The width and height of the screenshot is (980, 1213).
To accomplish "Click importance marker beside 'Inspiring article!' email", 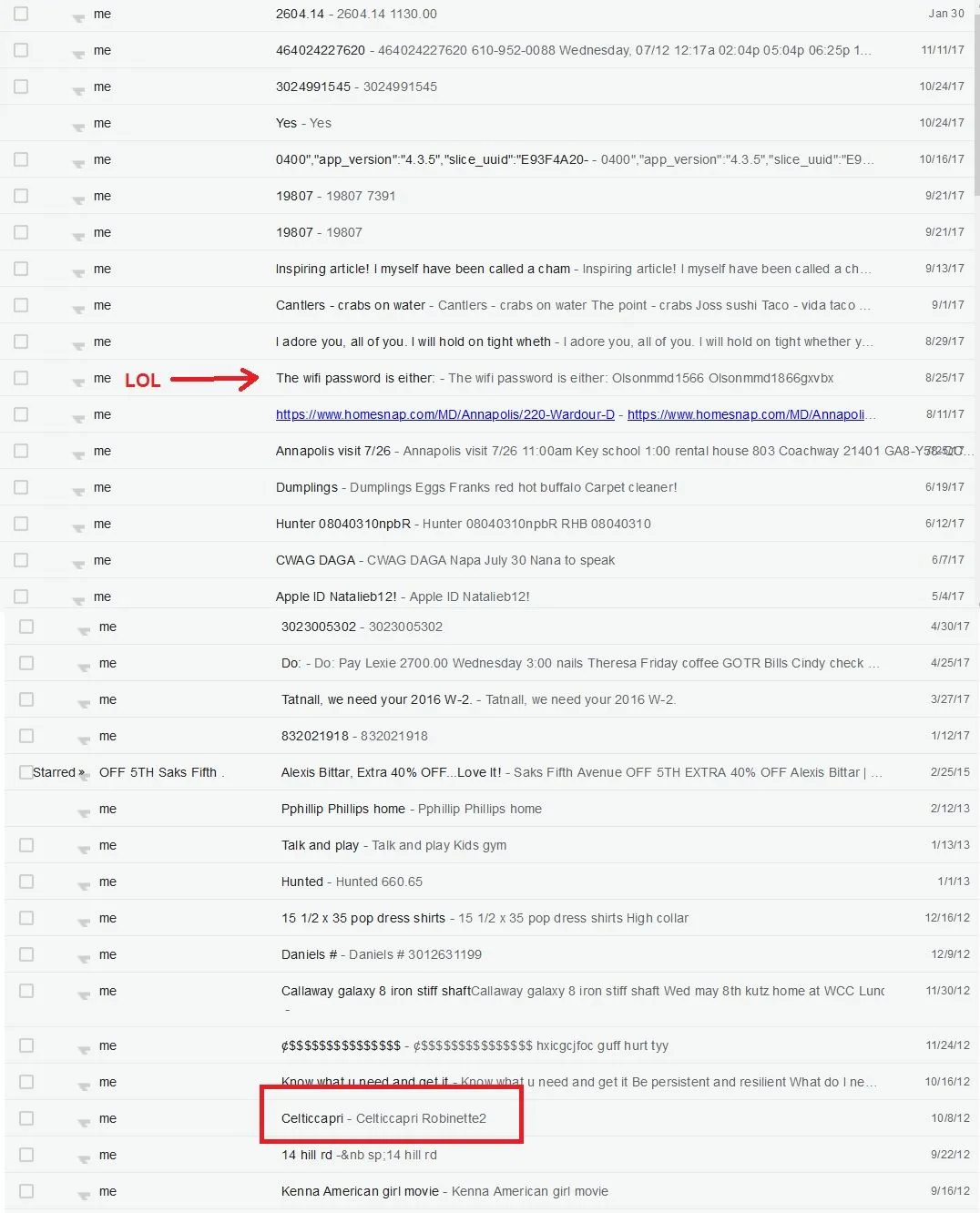I will tap(79, 271).
